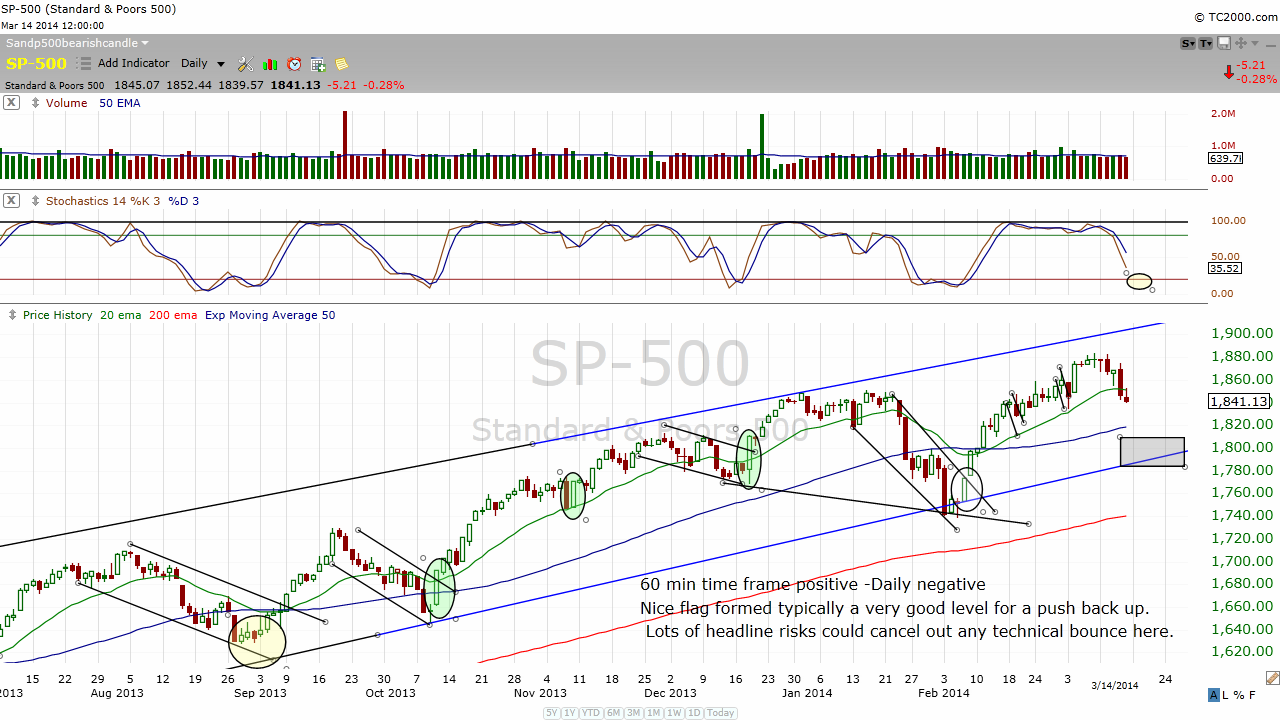Open the drawing tools wrench icon
Screen dimensions: 1280x720
(x=245, y=64)
